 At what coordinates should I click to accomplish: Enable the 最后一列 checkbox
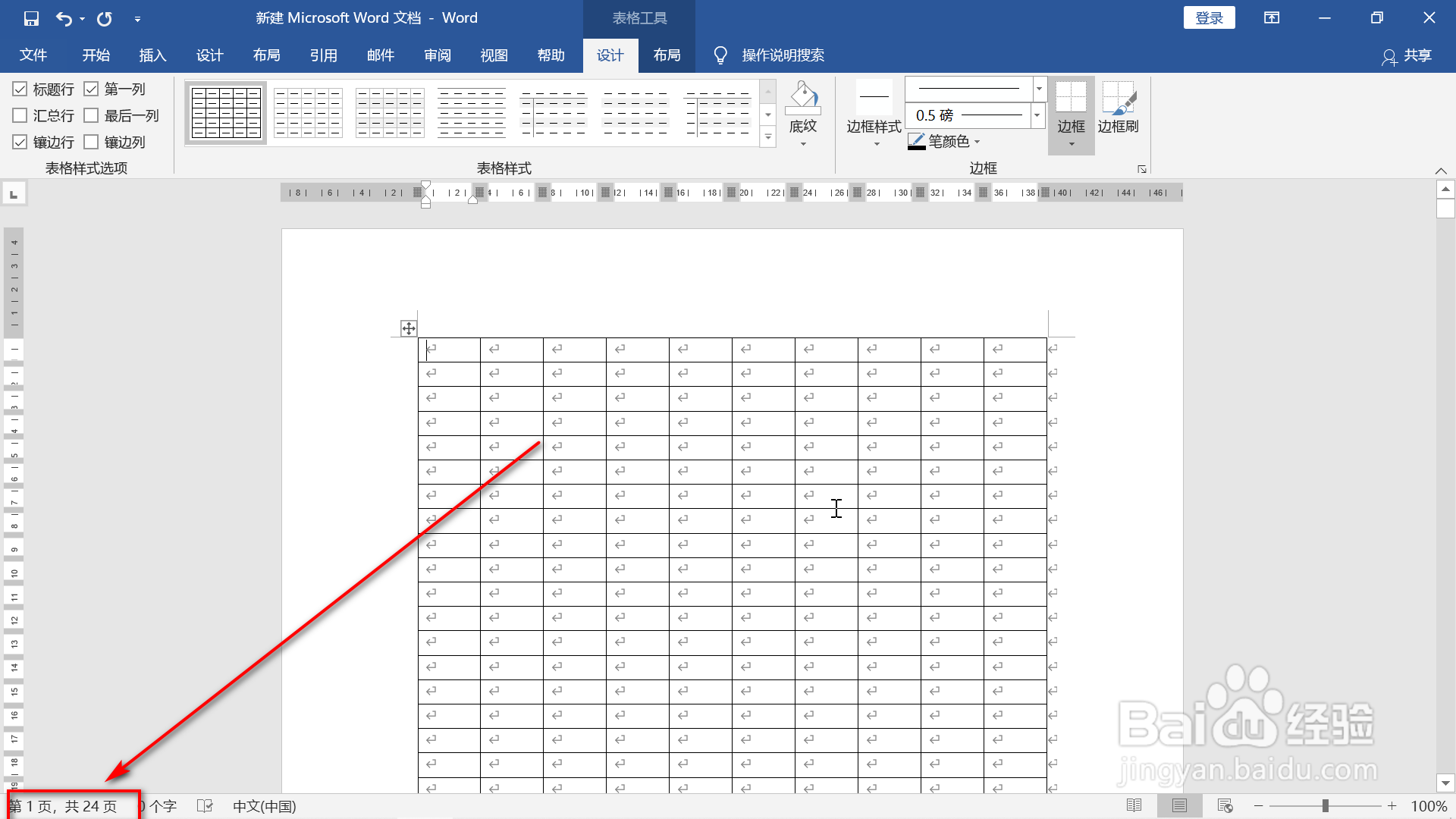pos(92,116)
